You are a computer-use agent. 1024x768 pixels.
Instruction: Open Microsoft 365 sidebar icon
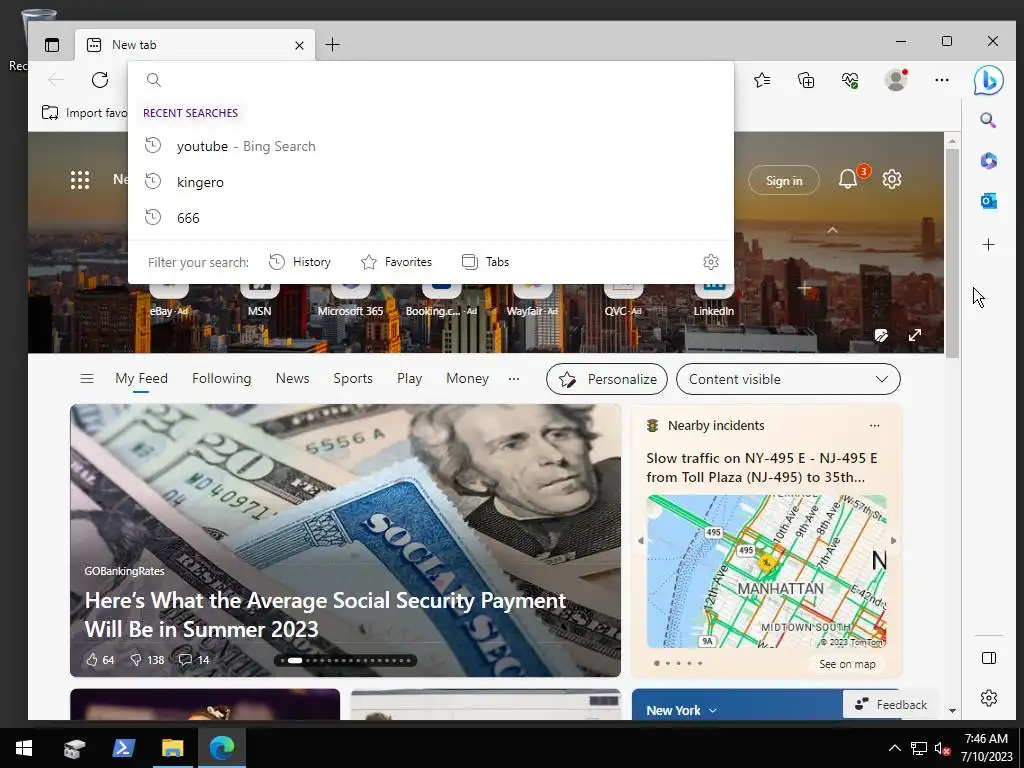[989, 161]
